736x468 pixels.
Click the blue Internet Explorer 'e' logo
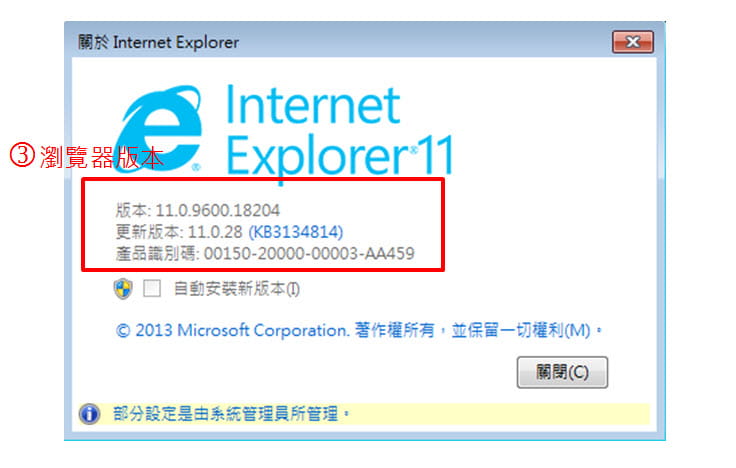(x=158, y=129)
